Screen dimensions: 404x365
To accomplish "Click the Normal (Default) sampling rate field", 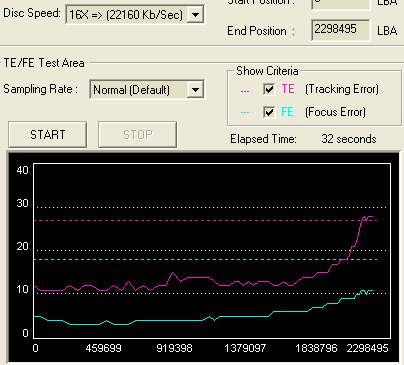I will (147, 89).
